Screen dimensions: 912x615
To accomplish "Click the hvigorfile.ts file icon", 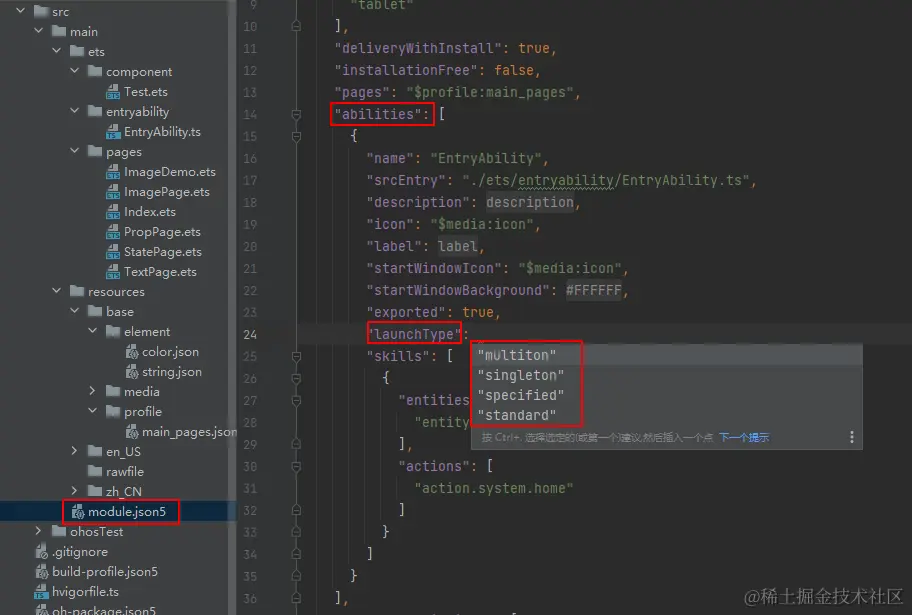I will tap(41, 592).
